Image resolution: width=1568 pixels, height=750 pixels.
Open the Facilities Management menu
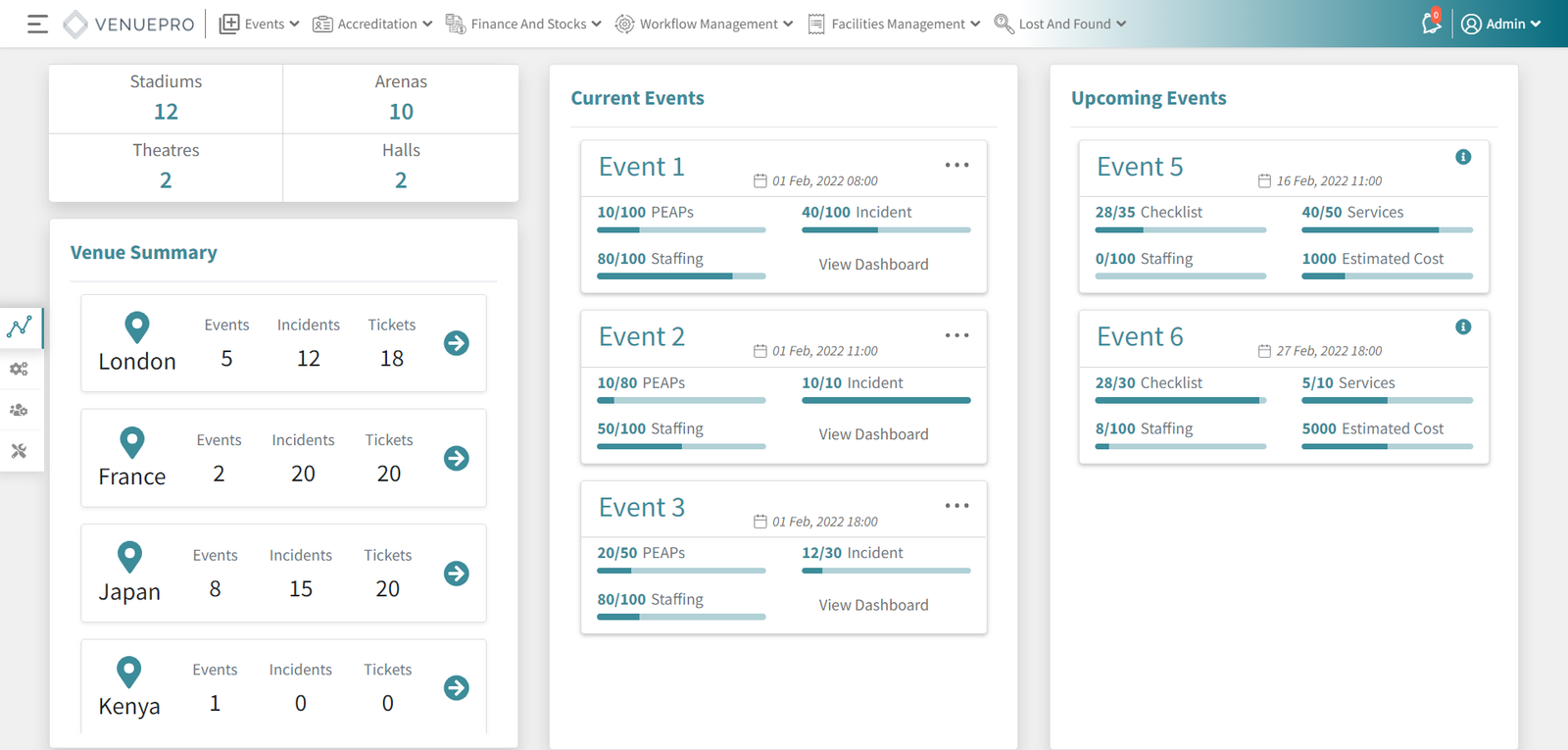[x=894, y=25]
